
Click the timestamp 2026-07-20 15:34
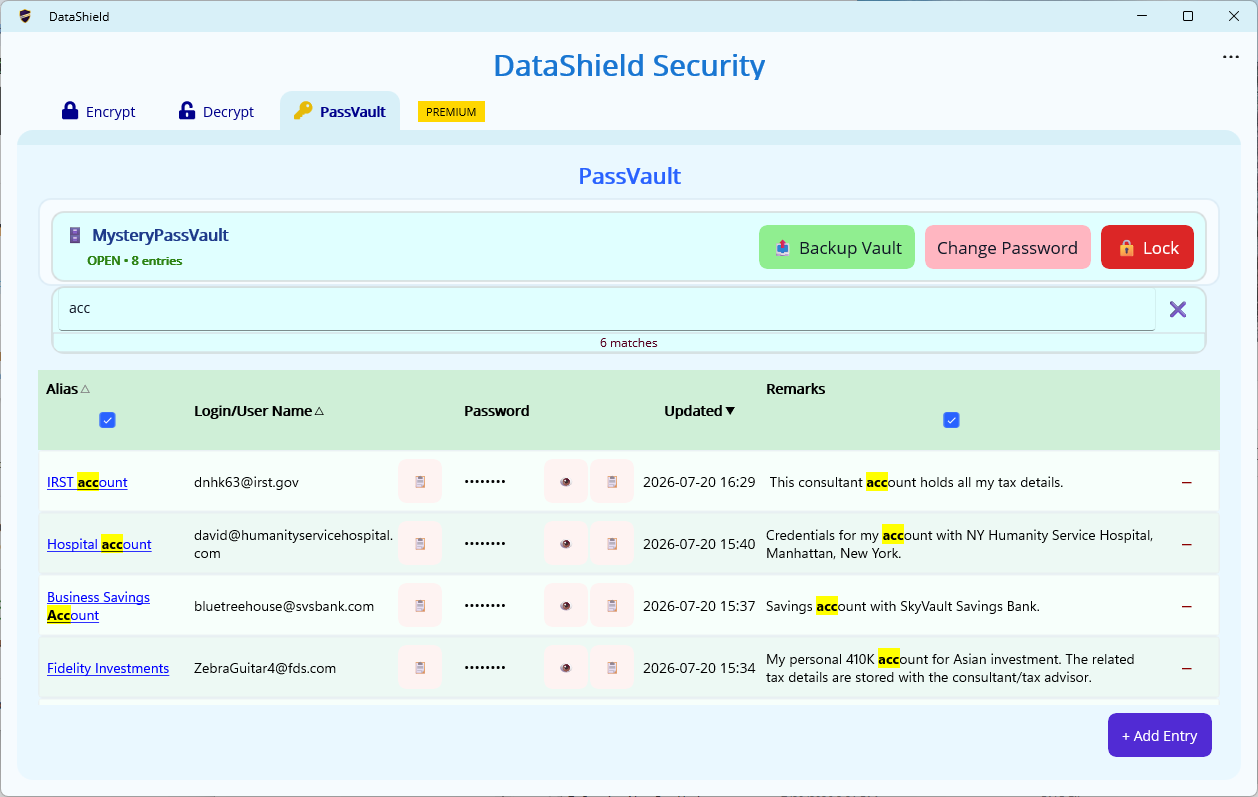[x=699, y=668]
